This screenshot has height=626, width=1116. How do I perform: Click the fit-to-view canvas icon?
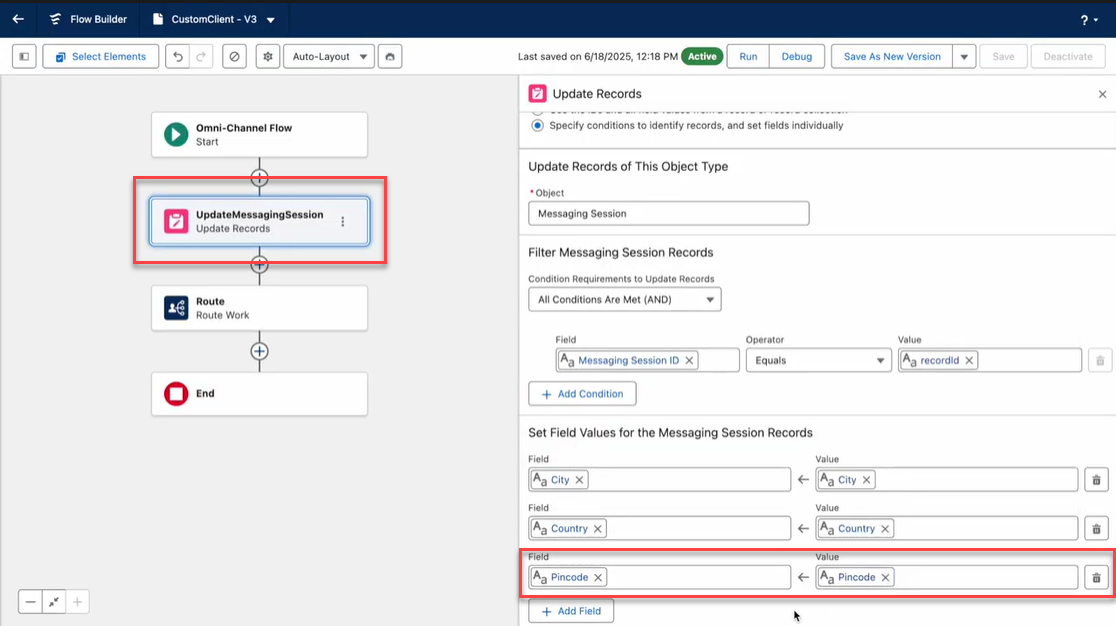[x=54, y=602]
